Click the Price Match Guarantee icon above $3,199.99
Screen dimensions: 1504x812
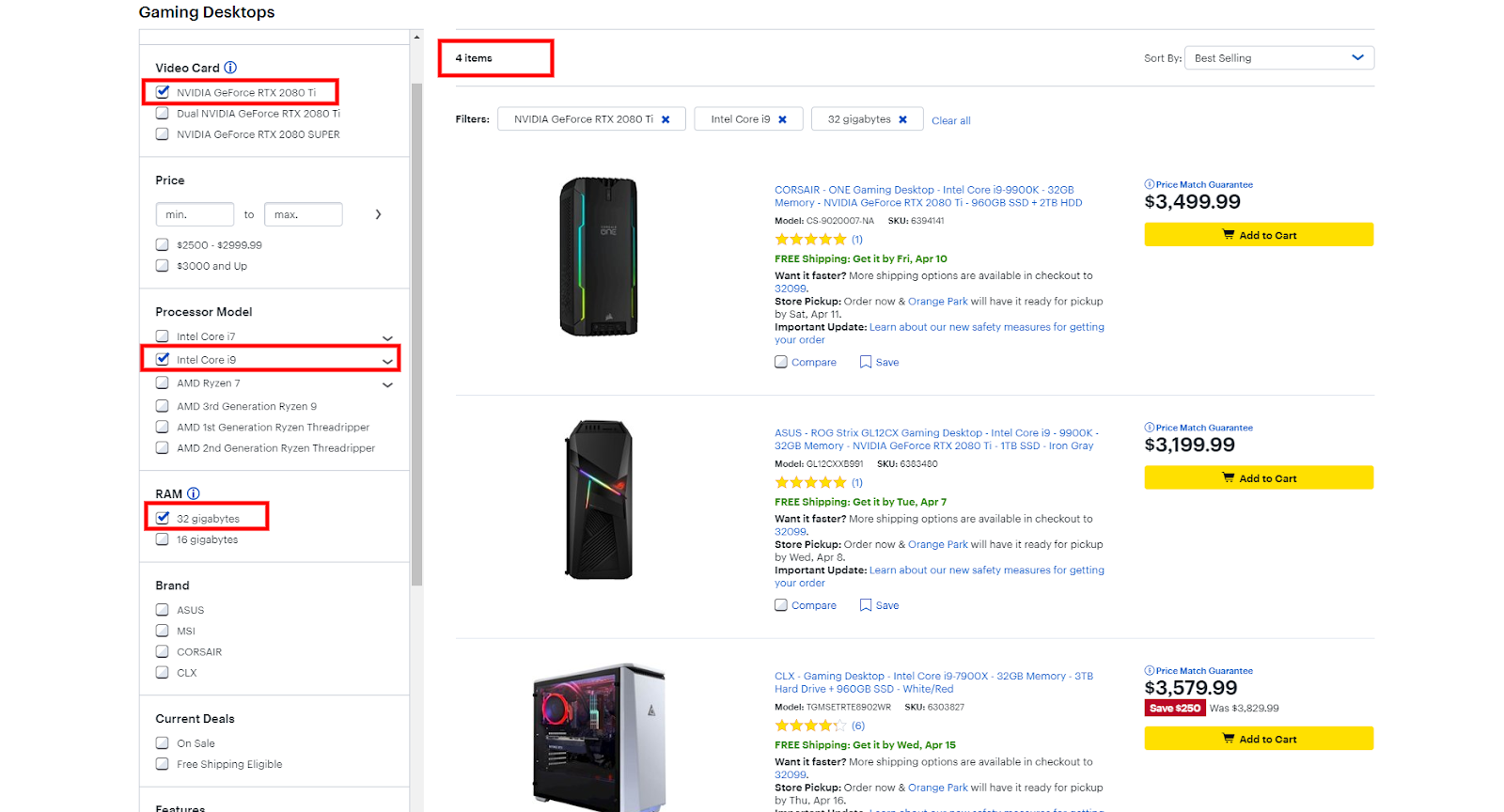point(1149,428)
